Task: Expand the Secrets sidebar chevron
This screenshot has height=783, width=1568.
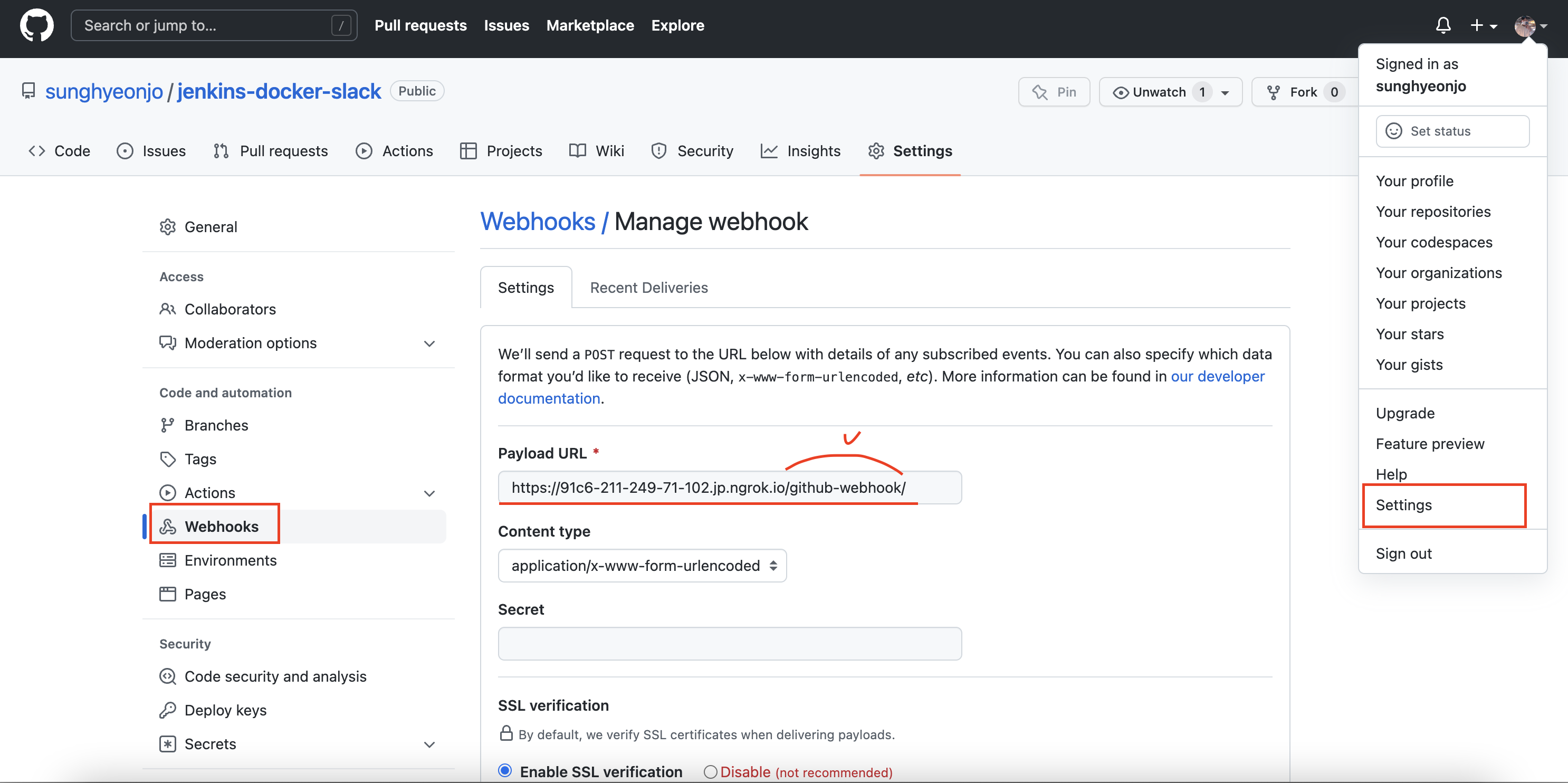Action: tap(429, 744)
